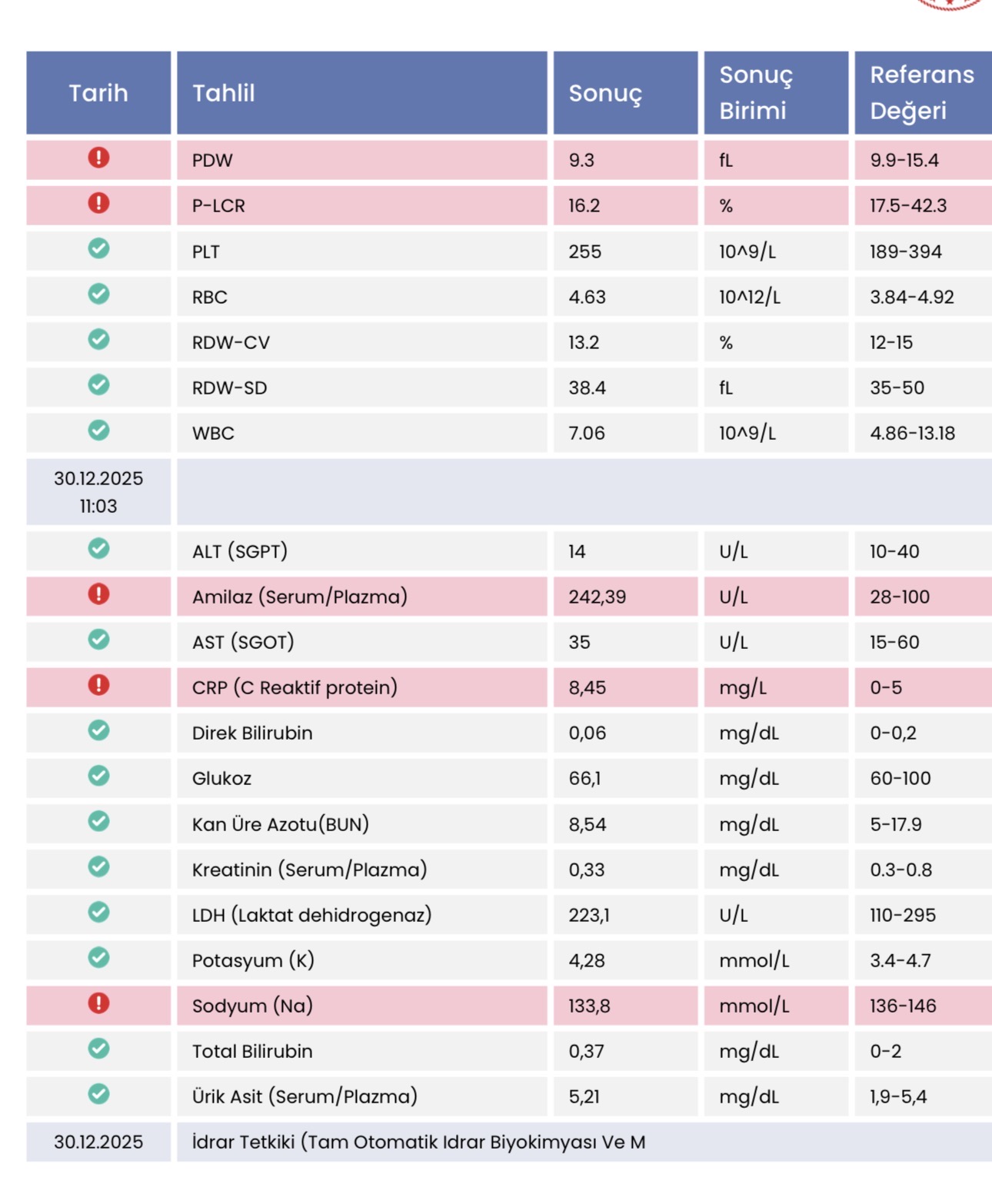The image size is (992, 1204).
Task: Click the CRP (C Reaktif protein) test name
Action: [x=295, y=687]
